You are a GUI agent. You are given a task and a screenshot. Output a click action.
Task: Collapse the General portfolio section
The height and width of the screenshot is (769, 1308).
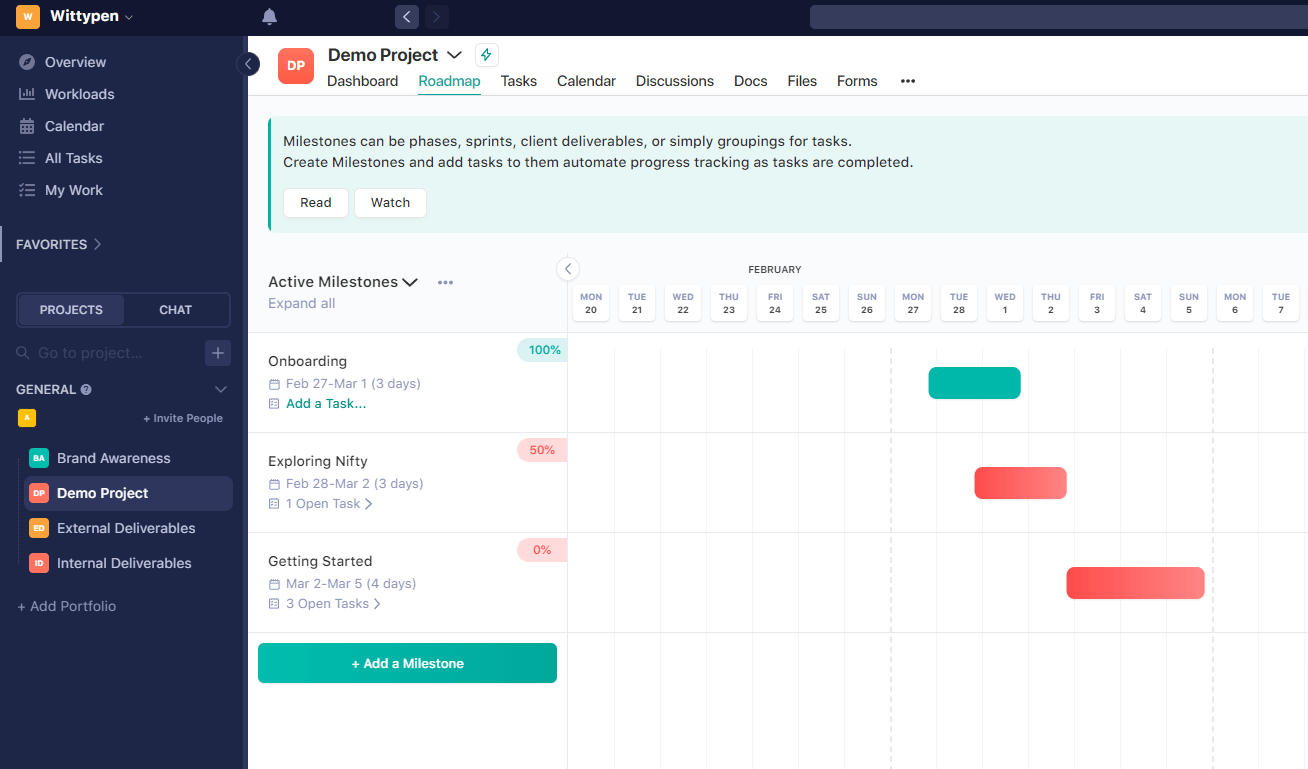click(x=221, y=389)
